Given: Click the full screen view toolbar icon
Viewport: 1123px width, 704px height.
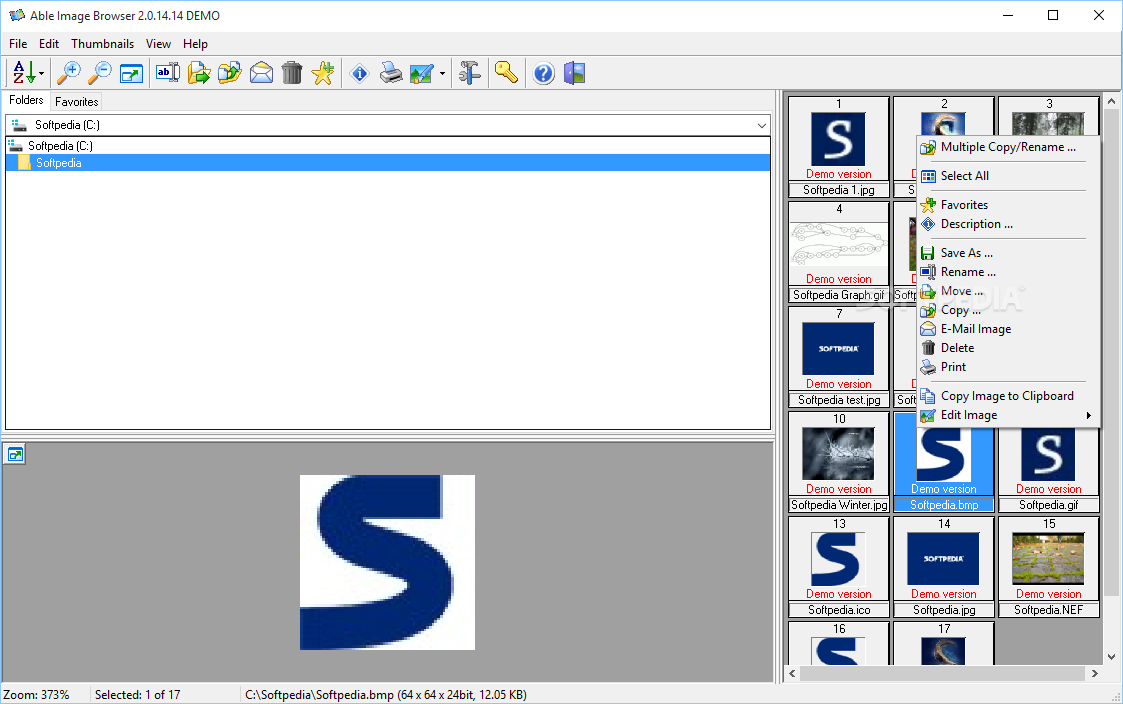Looking at the screenshot, I should tap(132, 73).
